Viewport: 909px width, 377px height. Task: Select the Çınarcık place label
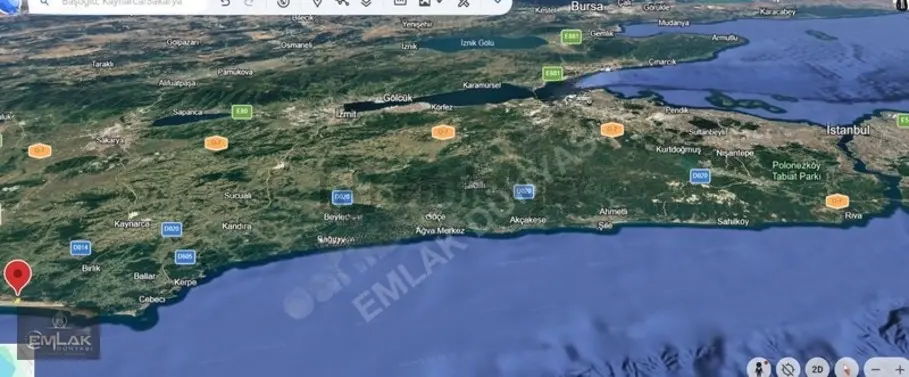click(x=662, y=61)
